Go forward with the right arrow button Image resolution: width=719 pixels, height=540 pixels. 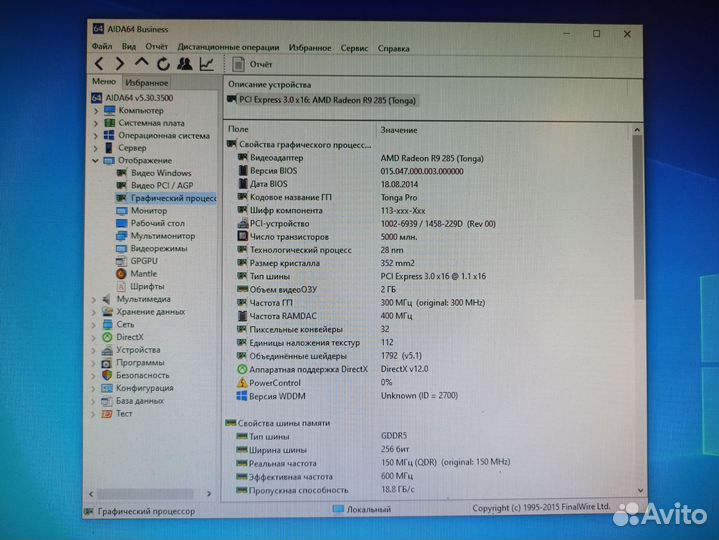[x=120, y=64]
